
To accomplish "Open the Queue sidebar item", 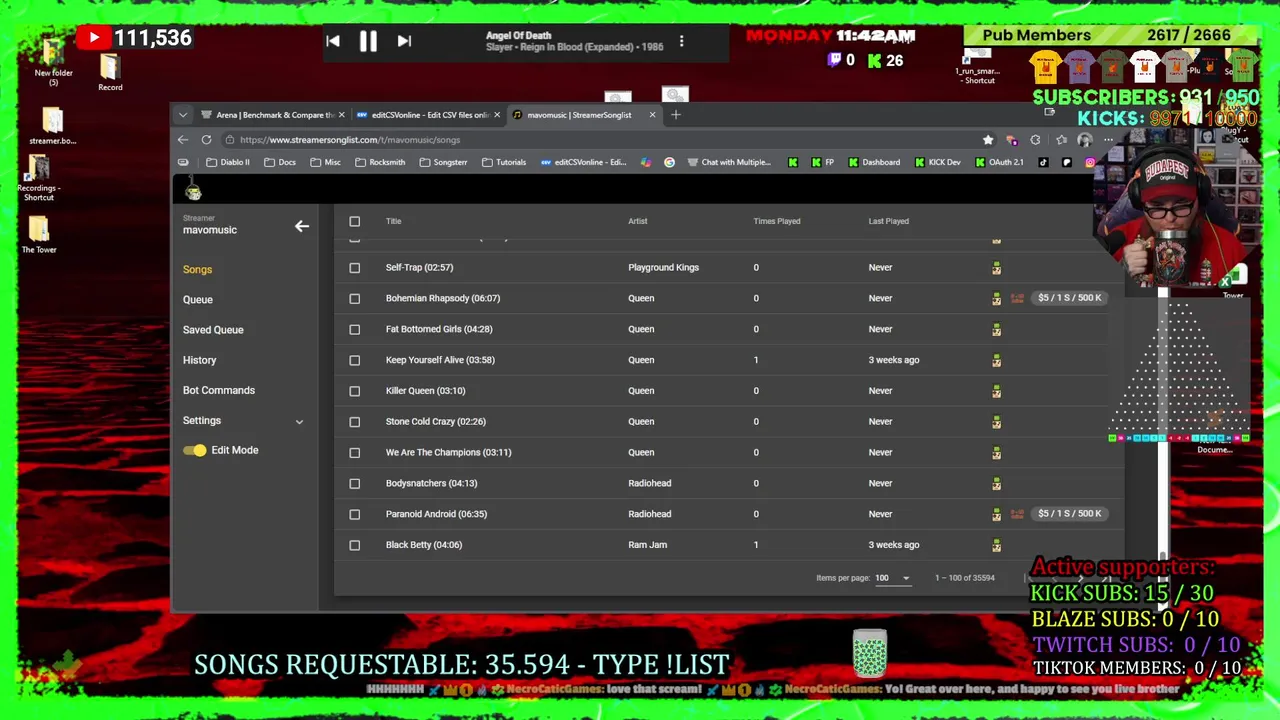I will pos(198,300).
